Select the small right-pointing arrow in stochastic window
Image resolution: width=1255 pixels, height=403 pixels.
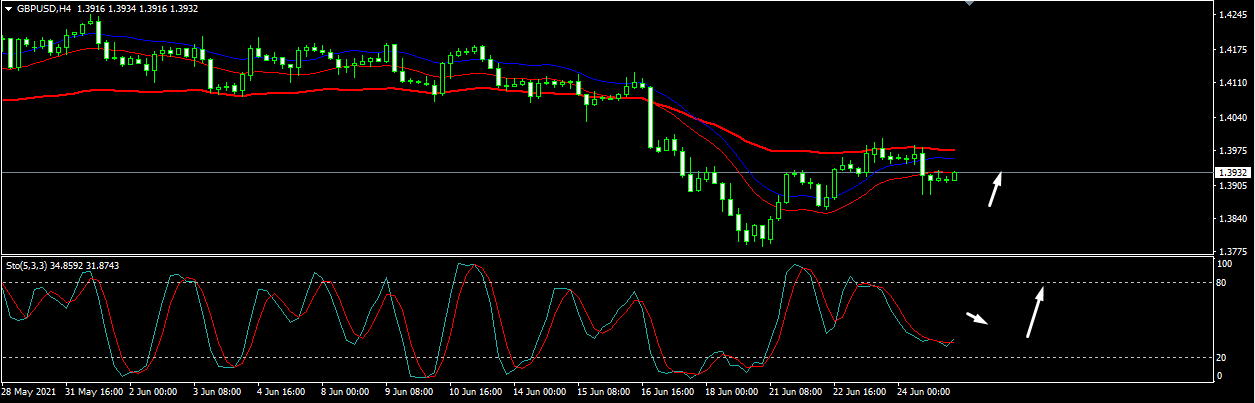[x=977, y=319]
